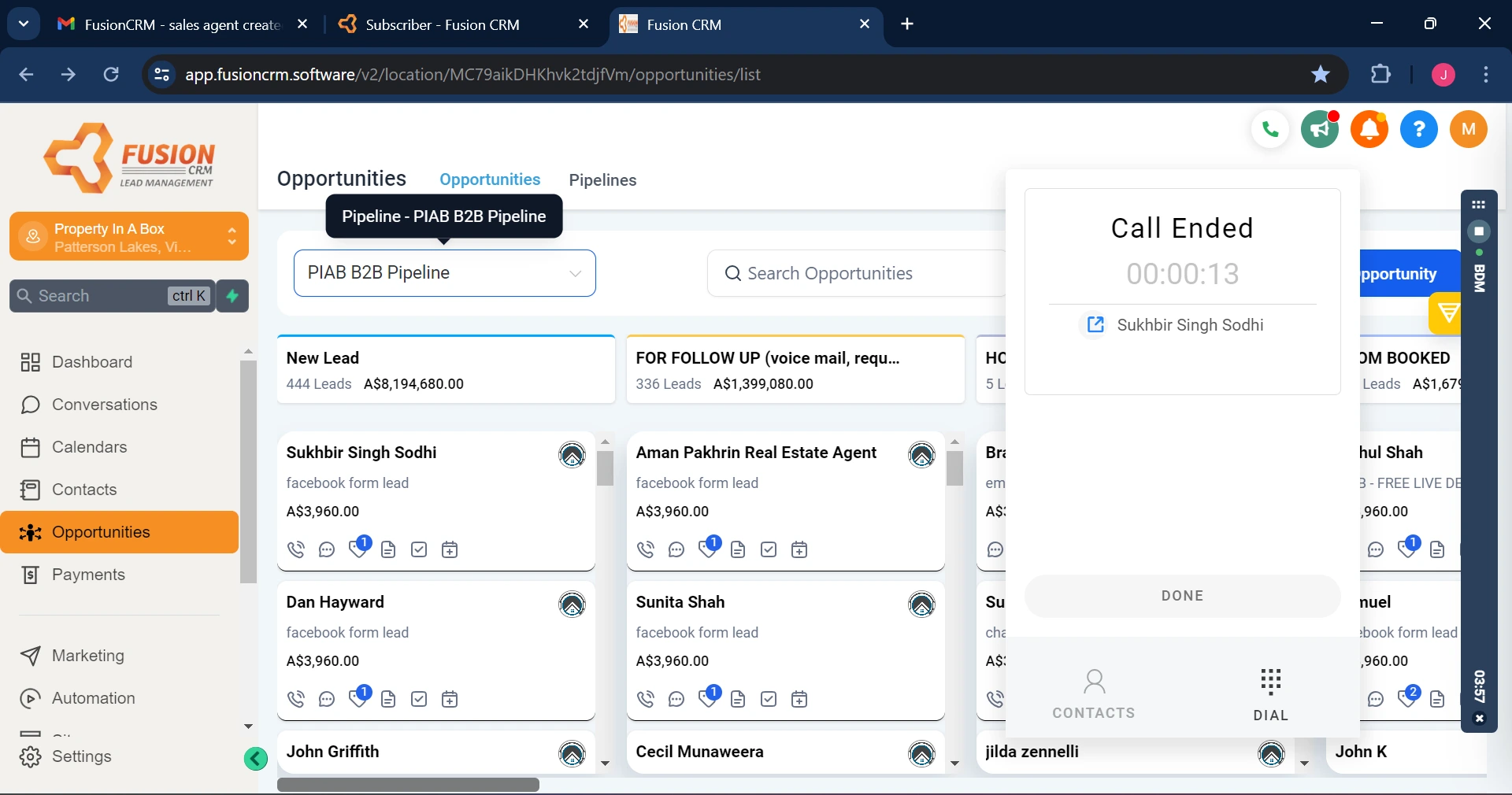
Task: Open notes icon on Sunita Shah card
Action: (738, 699)
